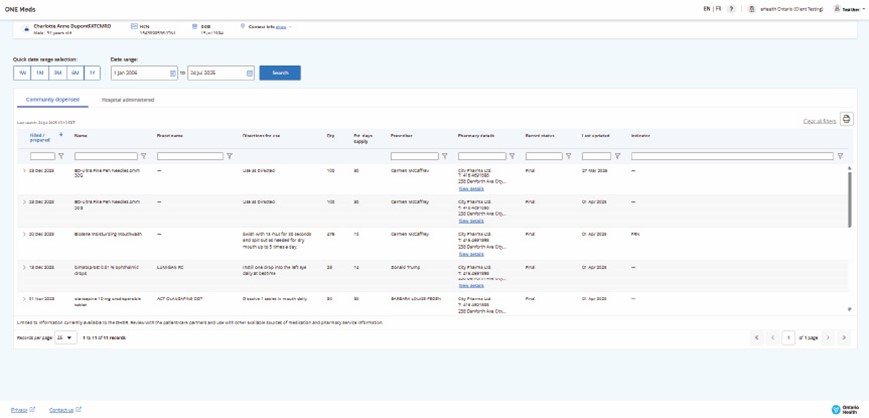This screenshot has width=869, height=418.
Task: Click the page number input box
Action: coord(788,338)
